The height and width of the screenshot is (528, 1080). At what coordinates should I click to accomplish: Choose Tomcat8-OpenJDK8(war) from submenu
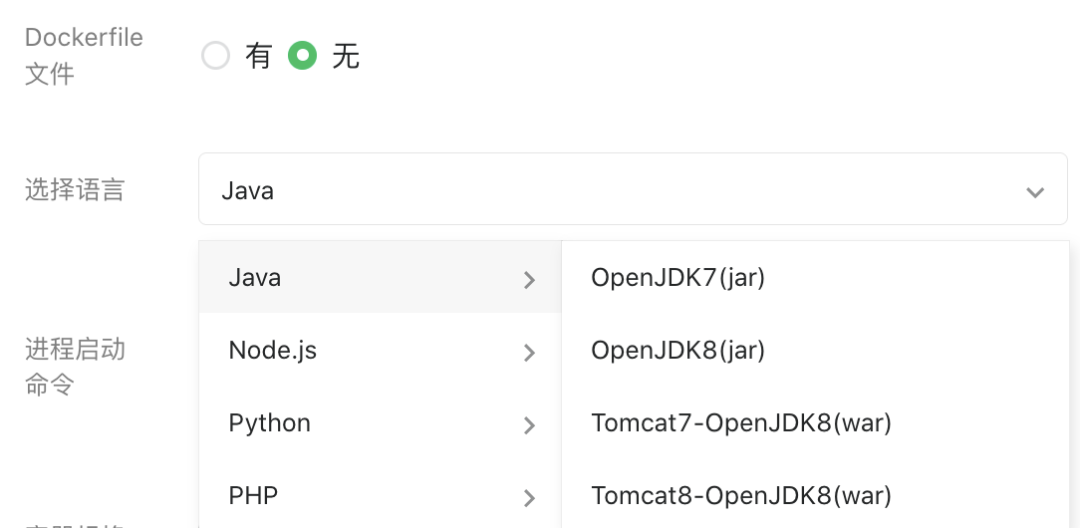tap(741, 495)
